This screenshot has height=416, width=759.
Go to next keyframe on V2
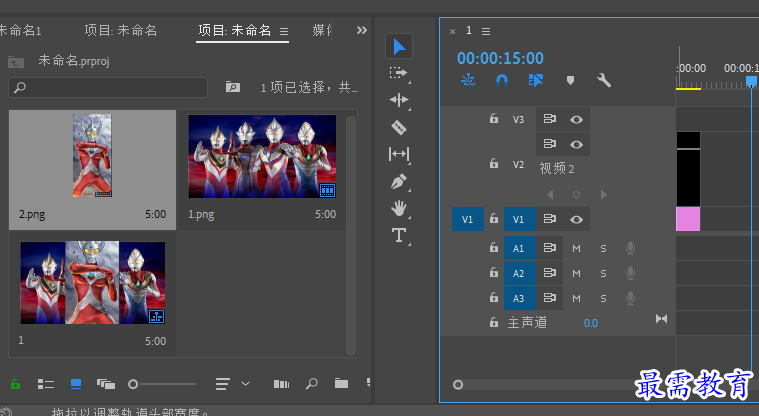[604, 195]
